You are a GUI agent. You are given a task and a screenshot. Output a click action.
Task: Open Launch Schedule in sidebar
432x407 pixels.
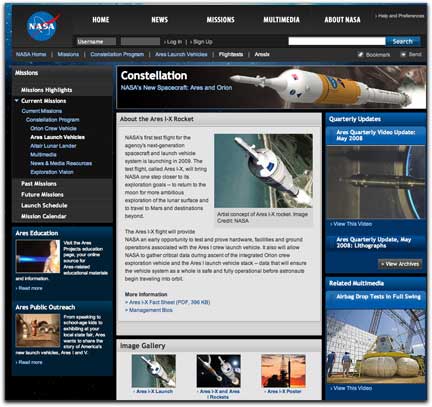44,205
